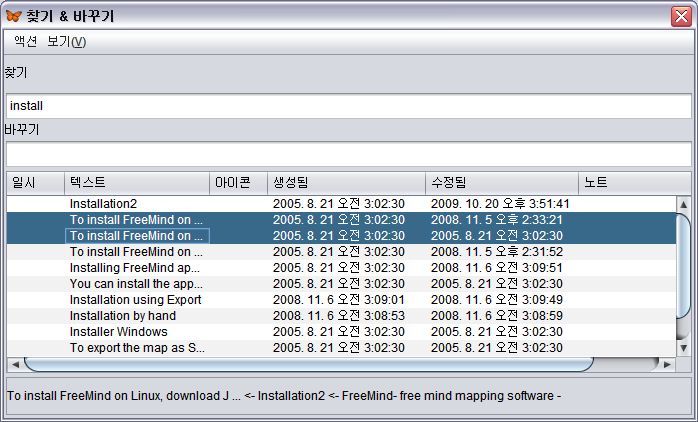Sort by the 수정됨 column header

pos(502,183)
